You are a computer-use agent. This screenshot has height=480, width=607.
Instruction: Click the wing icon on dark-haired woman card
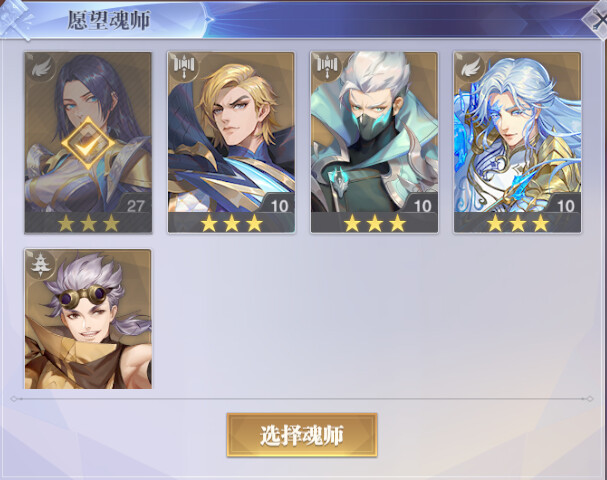pyautogui.click(x=41, y=68)
